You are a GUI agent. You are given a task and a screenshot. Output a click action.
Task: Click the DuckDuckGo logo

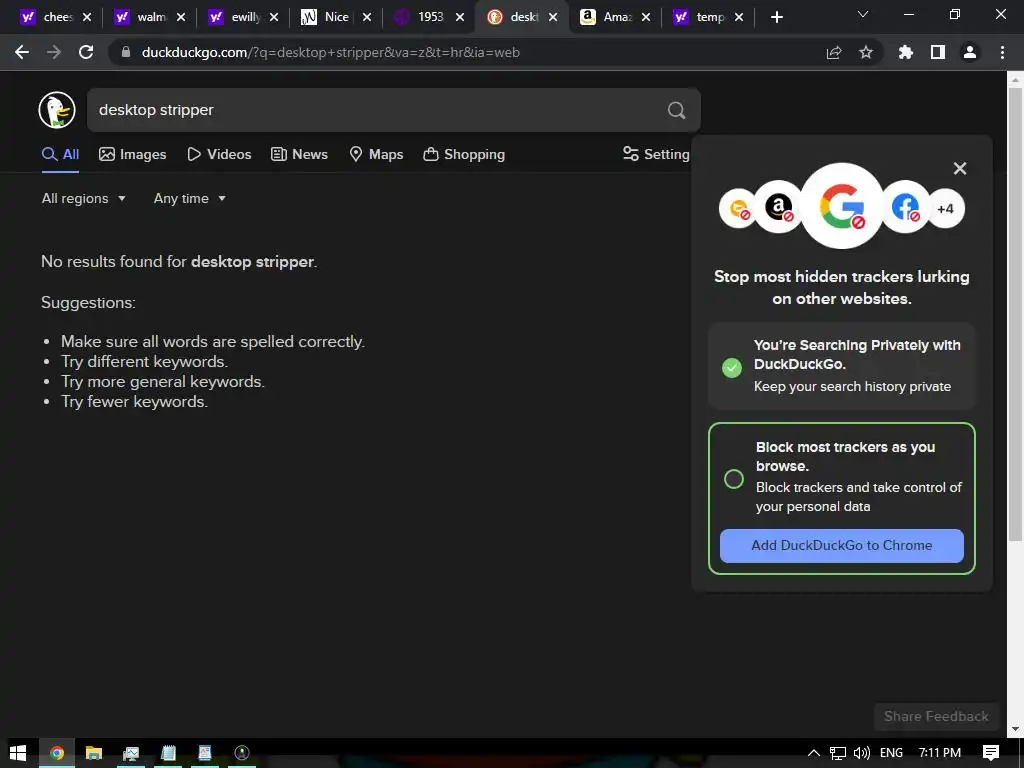pos(57,110)
